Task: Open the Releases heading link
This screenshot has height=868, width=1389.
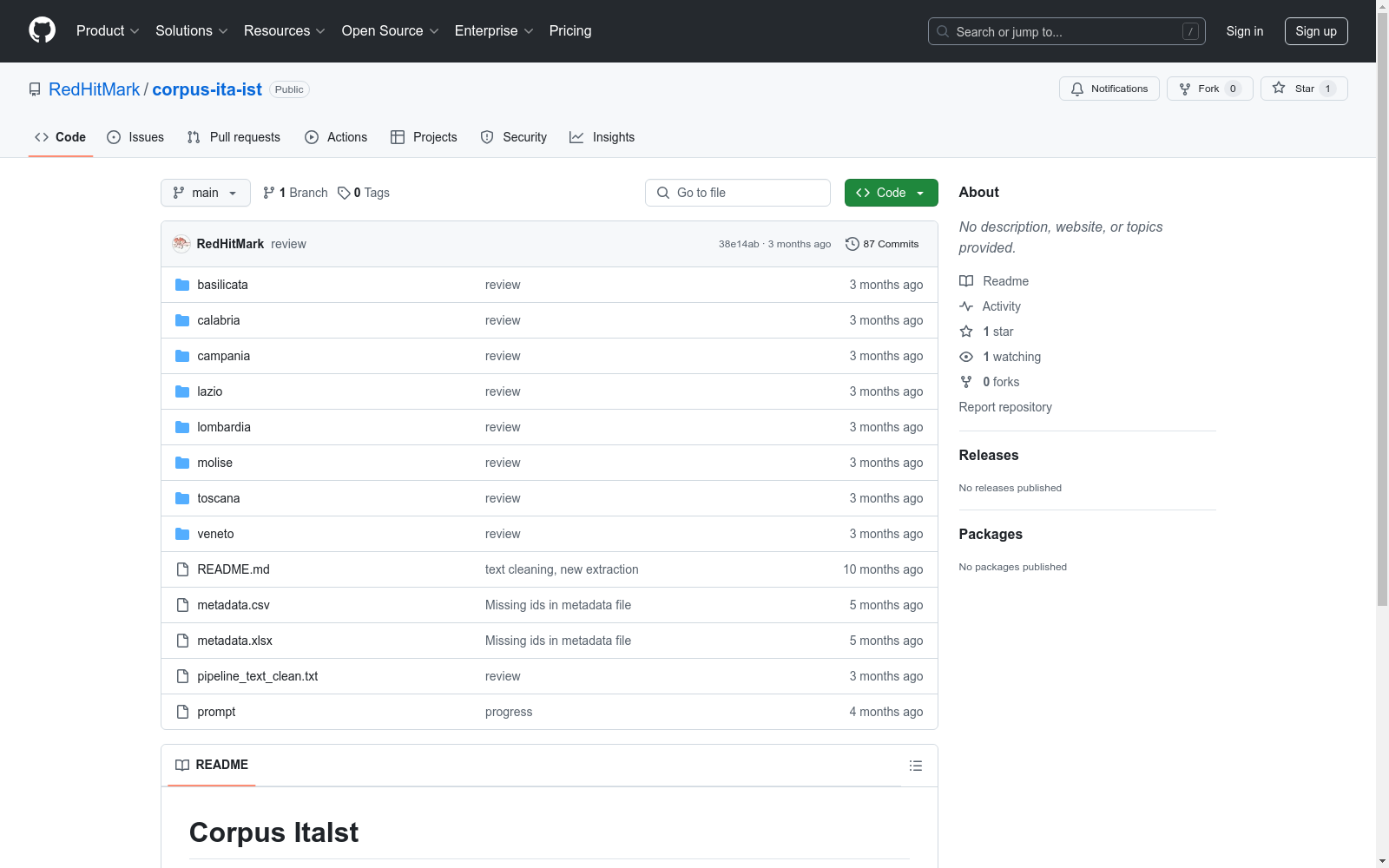Action: pyautogui.click(x=989, y=455)
